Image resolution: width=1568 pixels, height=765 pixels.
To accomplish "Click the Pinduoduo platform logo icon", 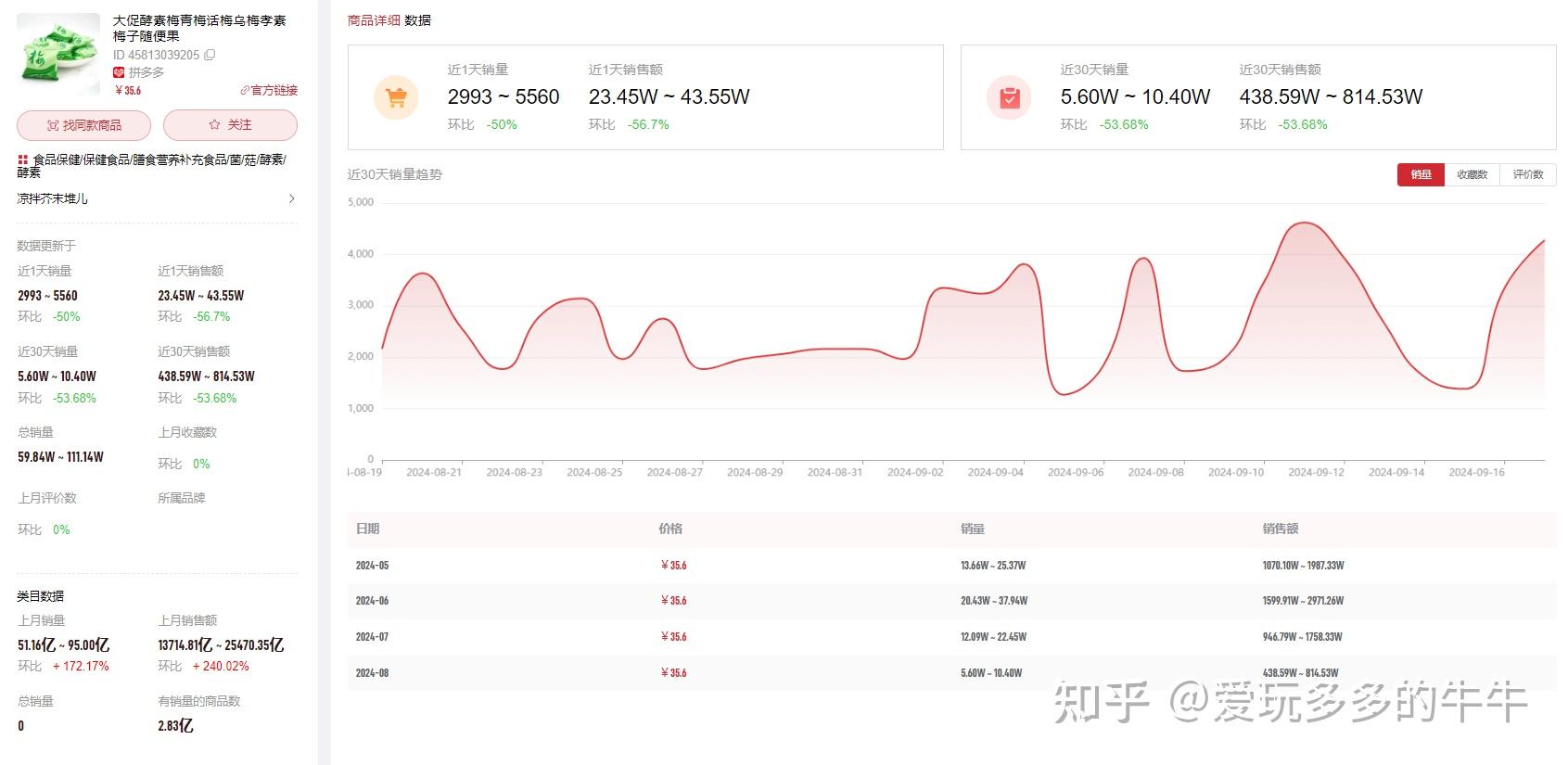I will (119, 72).
